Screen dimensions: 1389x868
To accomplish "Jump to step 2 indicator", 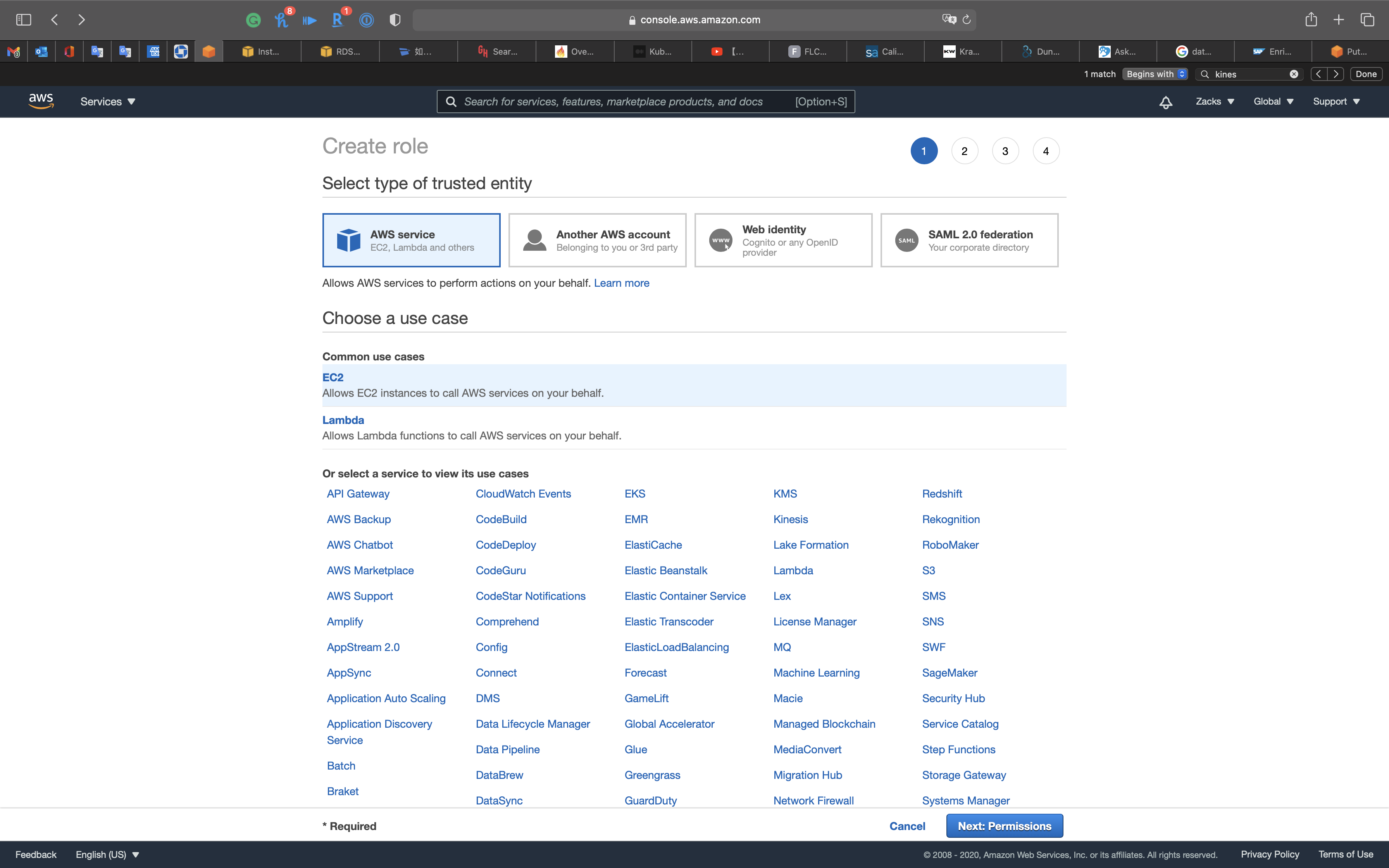I will (x=964, y=151).
